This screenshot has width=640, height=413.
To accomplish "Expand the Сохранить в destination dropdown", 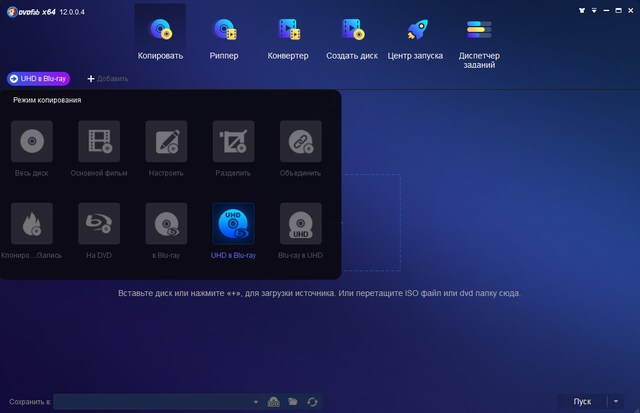I will coord(256,401).
